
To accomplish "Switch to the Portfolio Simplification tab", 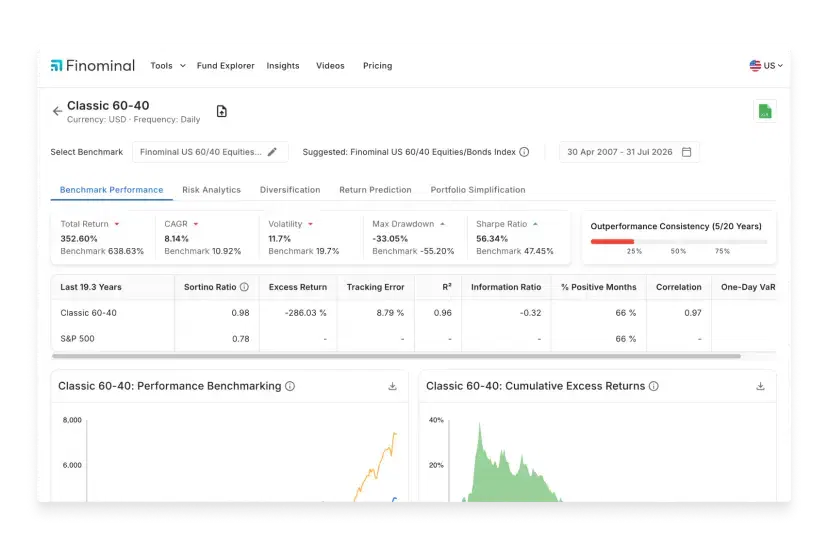I will [x=478, y=190].
